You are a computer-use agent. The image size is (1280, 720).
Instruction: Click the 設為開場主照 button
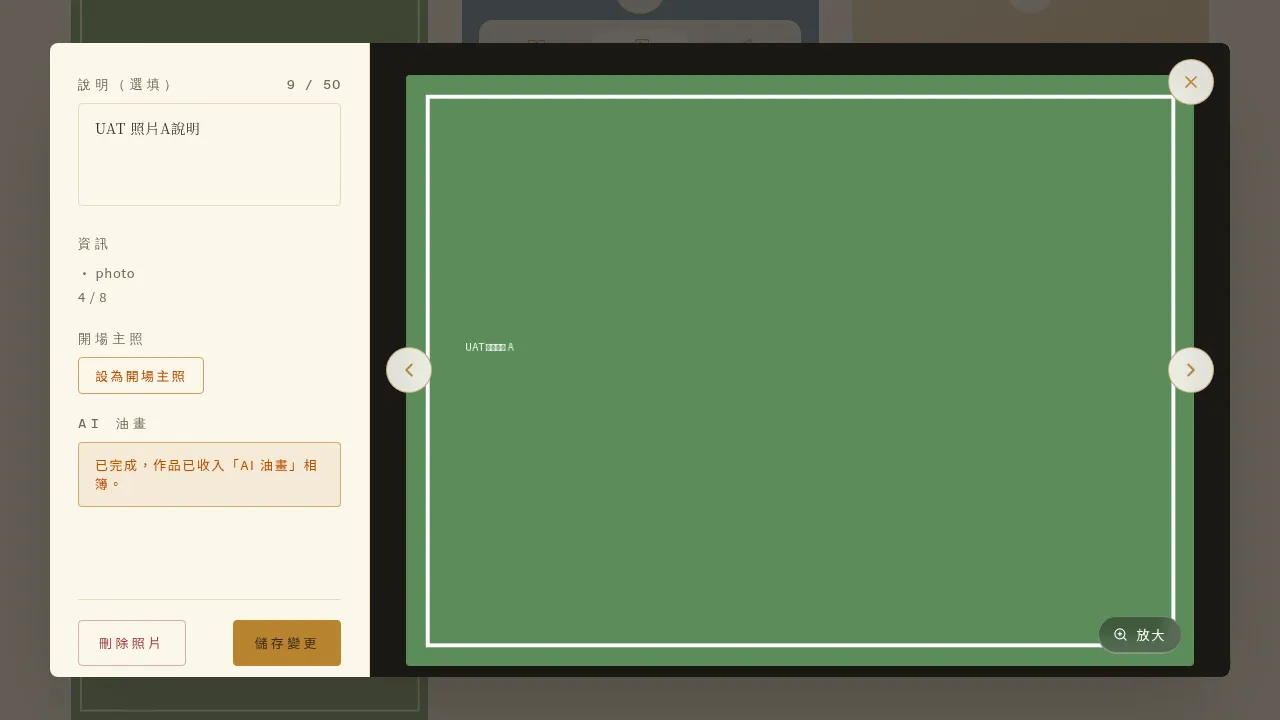[x=141, y=376]
